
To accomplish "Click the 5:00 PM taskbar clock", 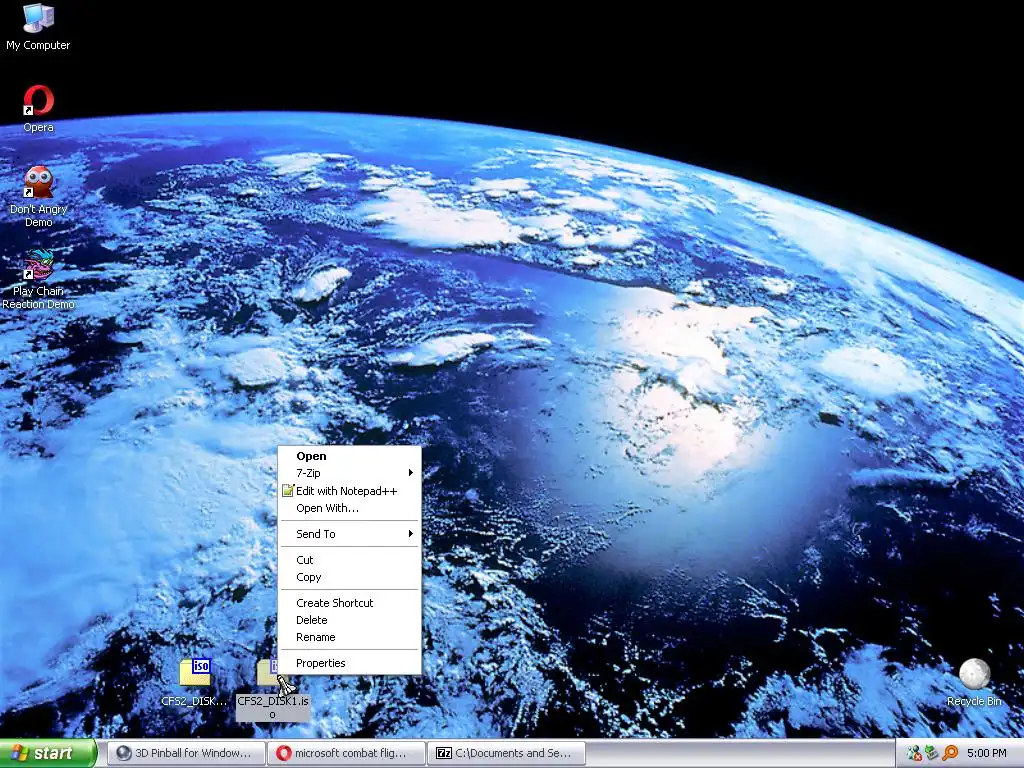I will [987, 753].
